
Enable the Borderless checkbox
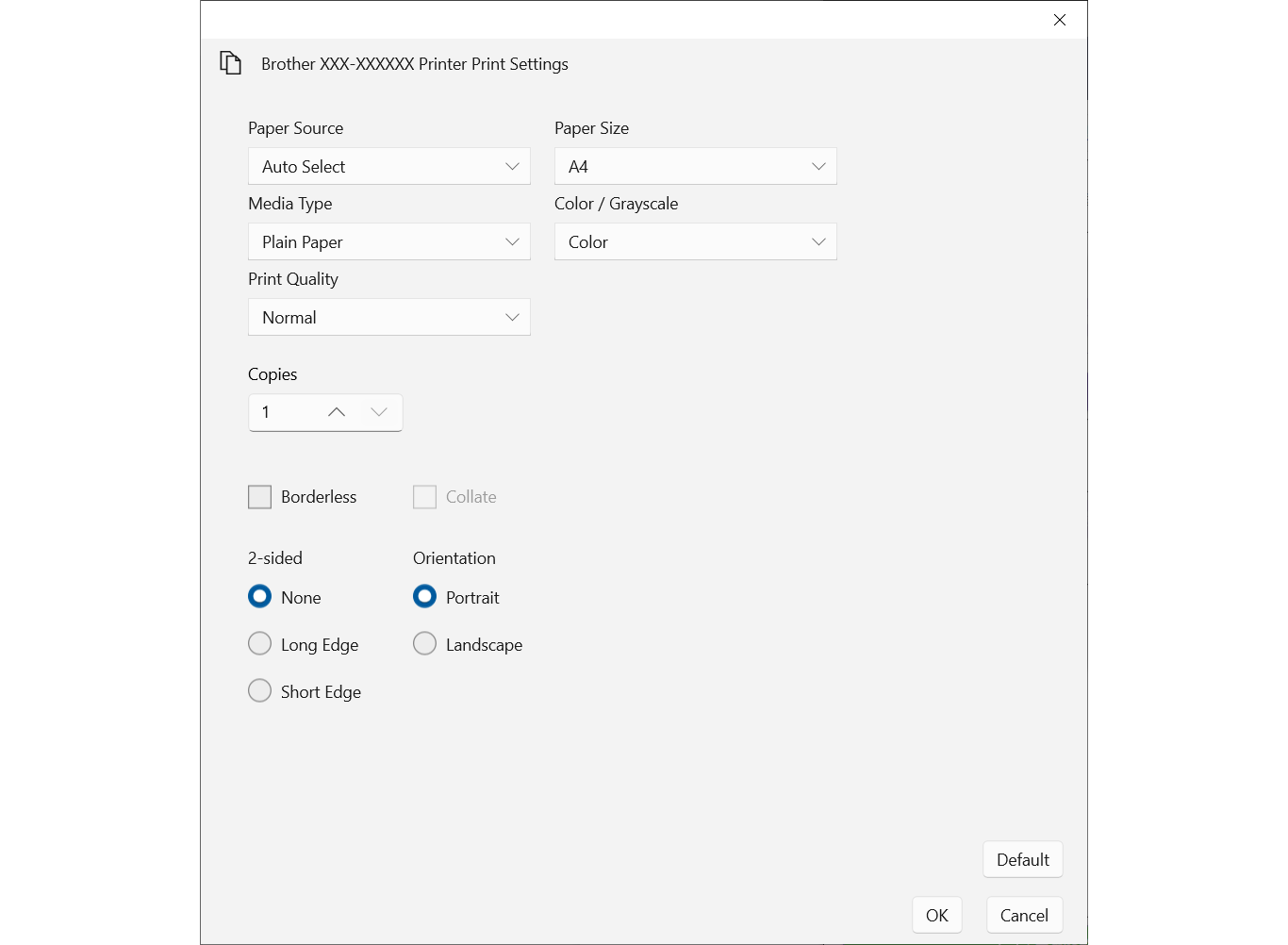pos(260,497)
